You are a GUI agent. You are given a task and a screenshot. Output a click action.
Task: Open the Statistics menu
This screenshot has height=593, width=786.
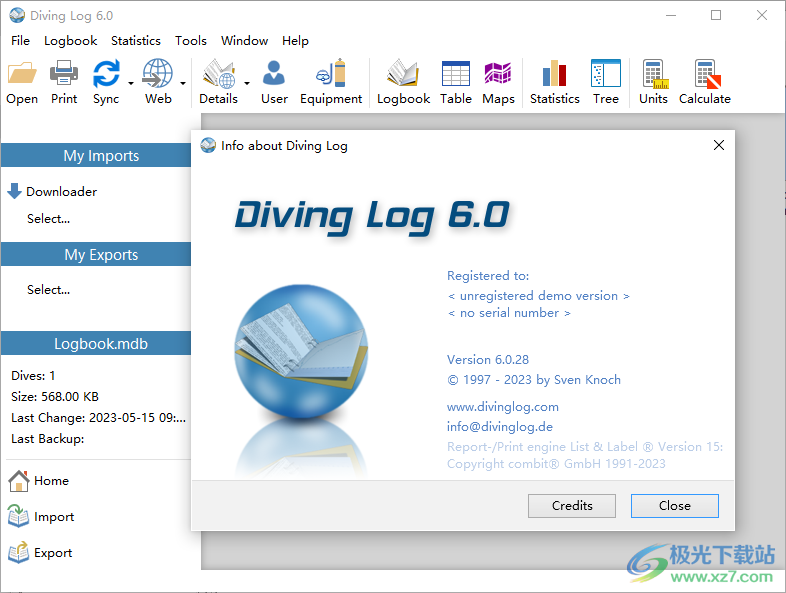point(136,41)
